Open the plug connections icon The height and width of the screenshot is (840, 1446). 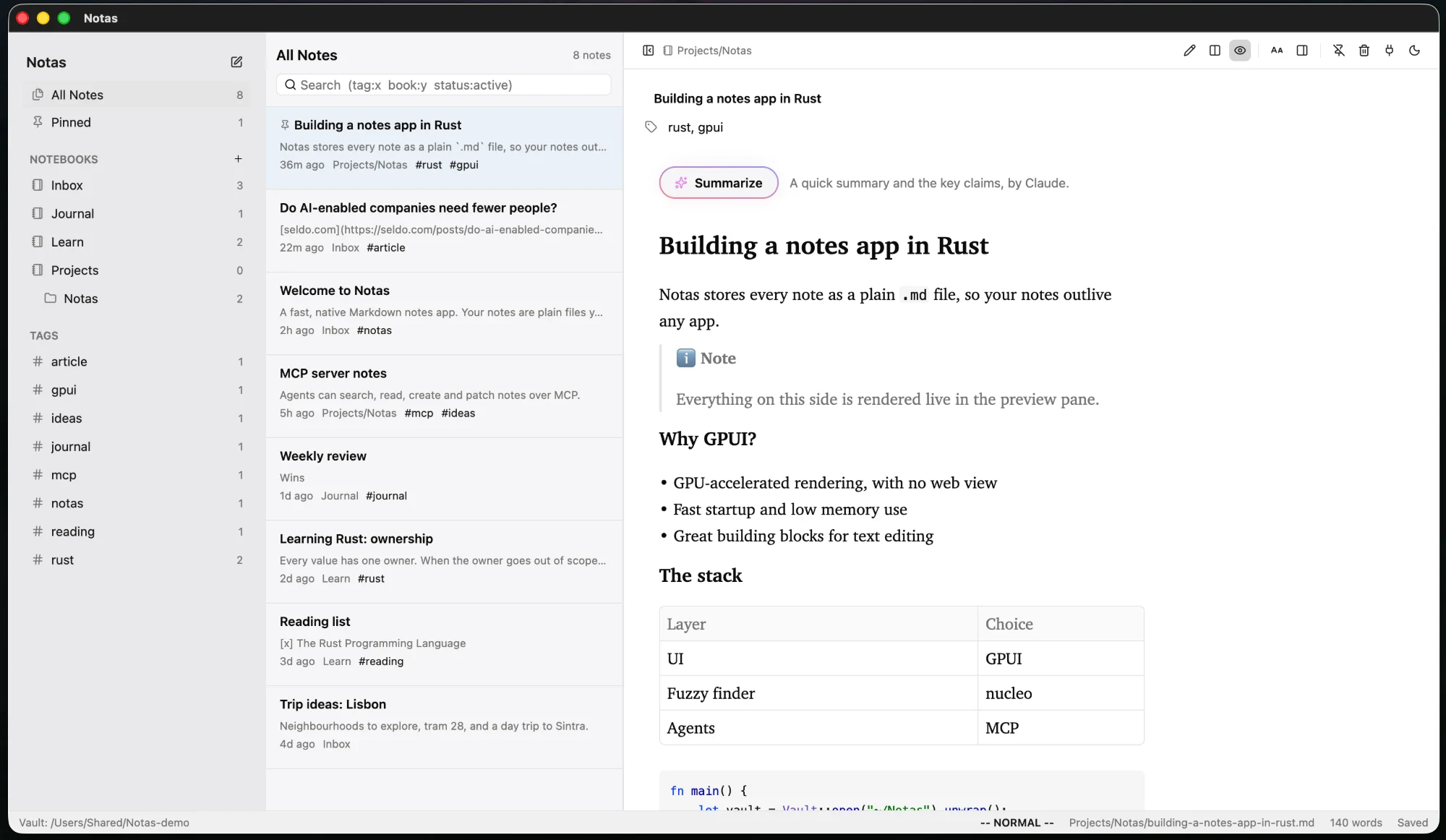[x=1390, y=51]
